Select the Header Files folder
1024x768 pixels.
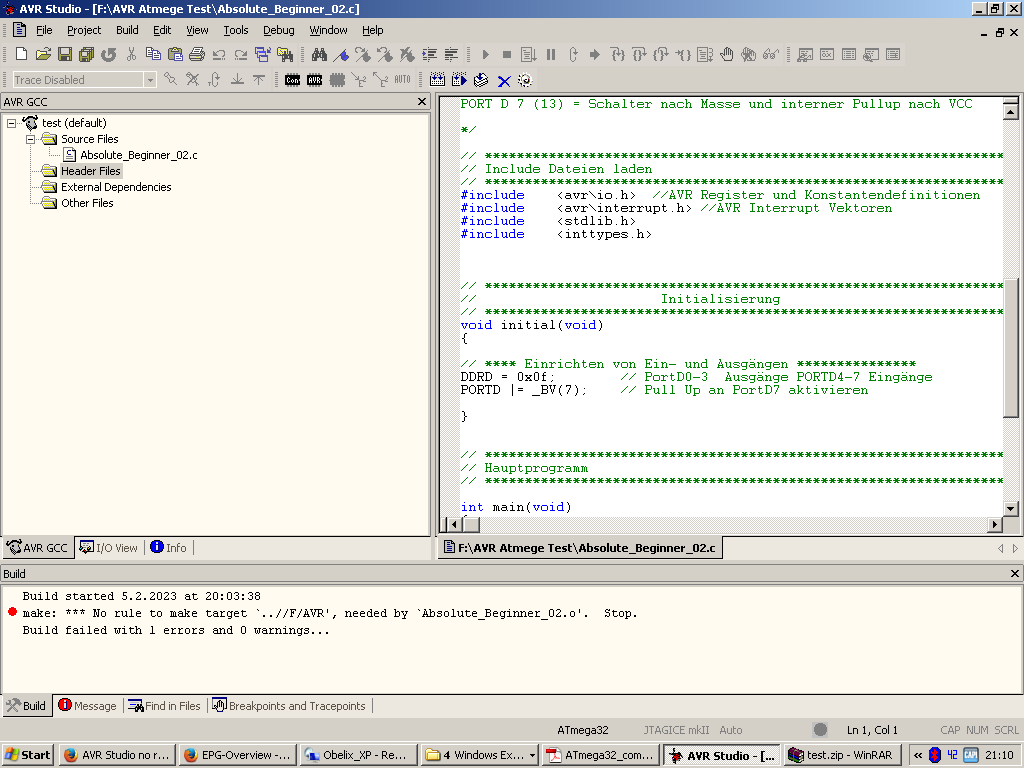[91, 171]
